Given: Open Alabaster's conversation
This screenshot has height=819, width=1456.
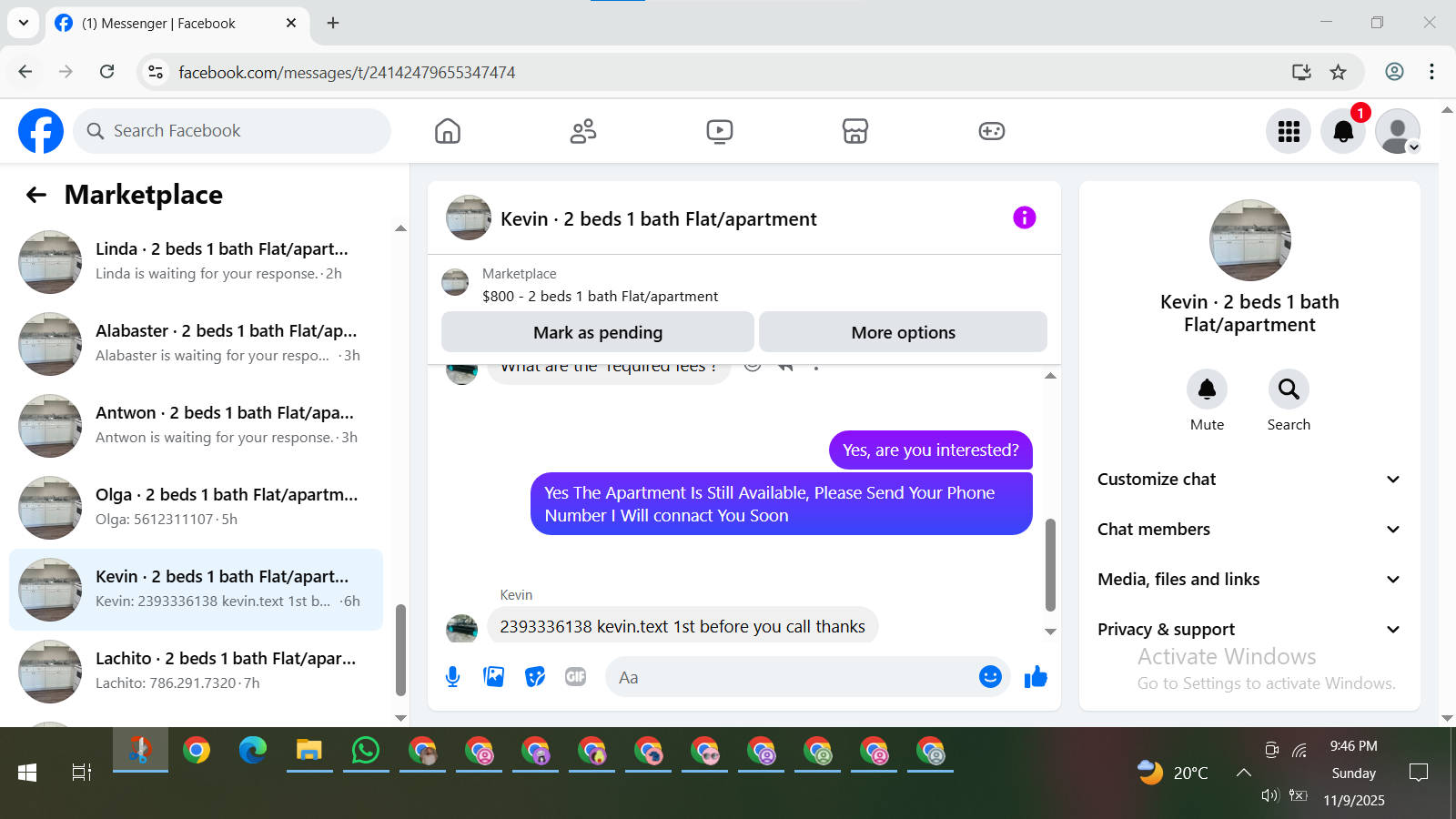Looking at the screenshot, I should pos(196,344).
